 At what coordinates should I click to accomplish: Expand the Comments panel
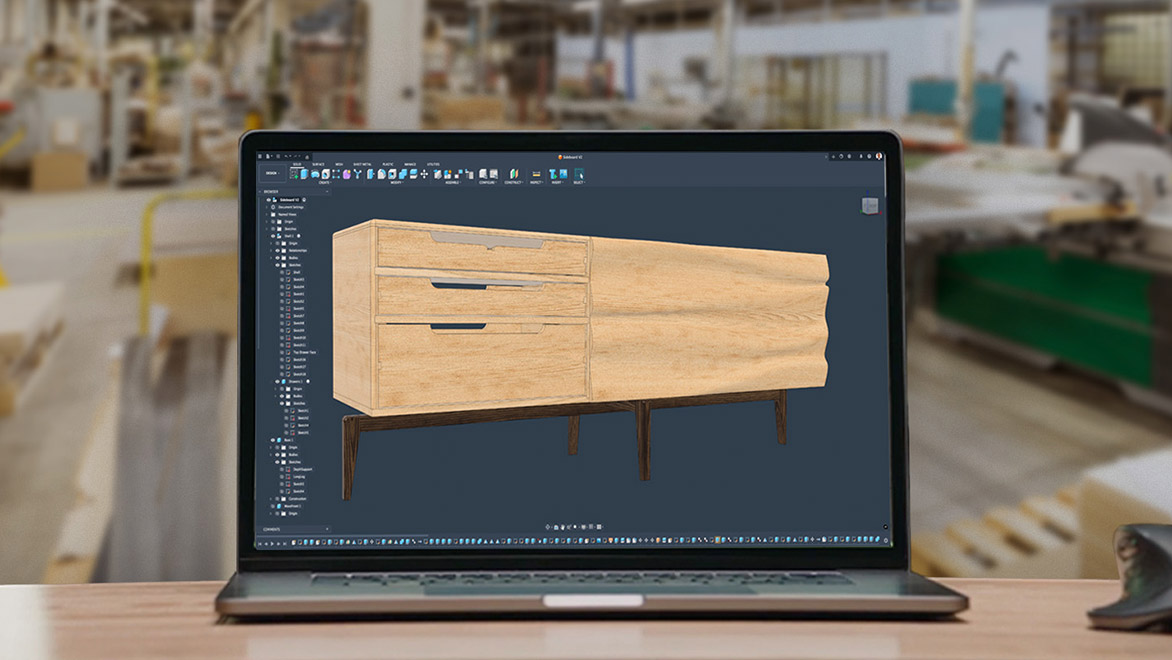pos(327,529)
